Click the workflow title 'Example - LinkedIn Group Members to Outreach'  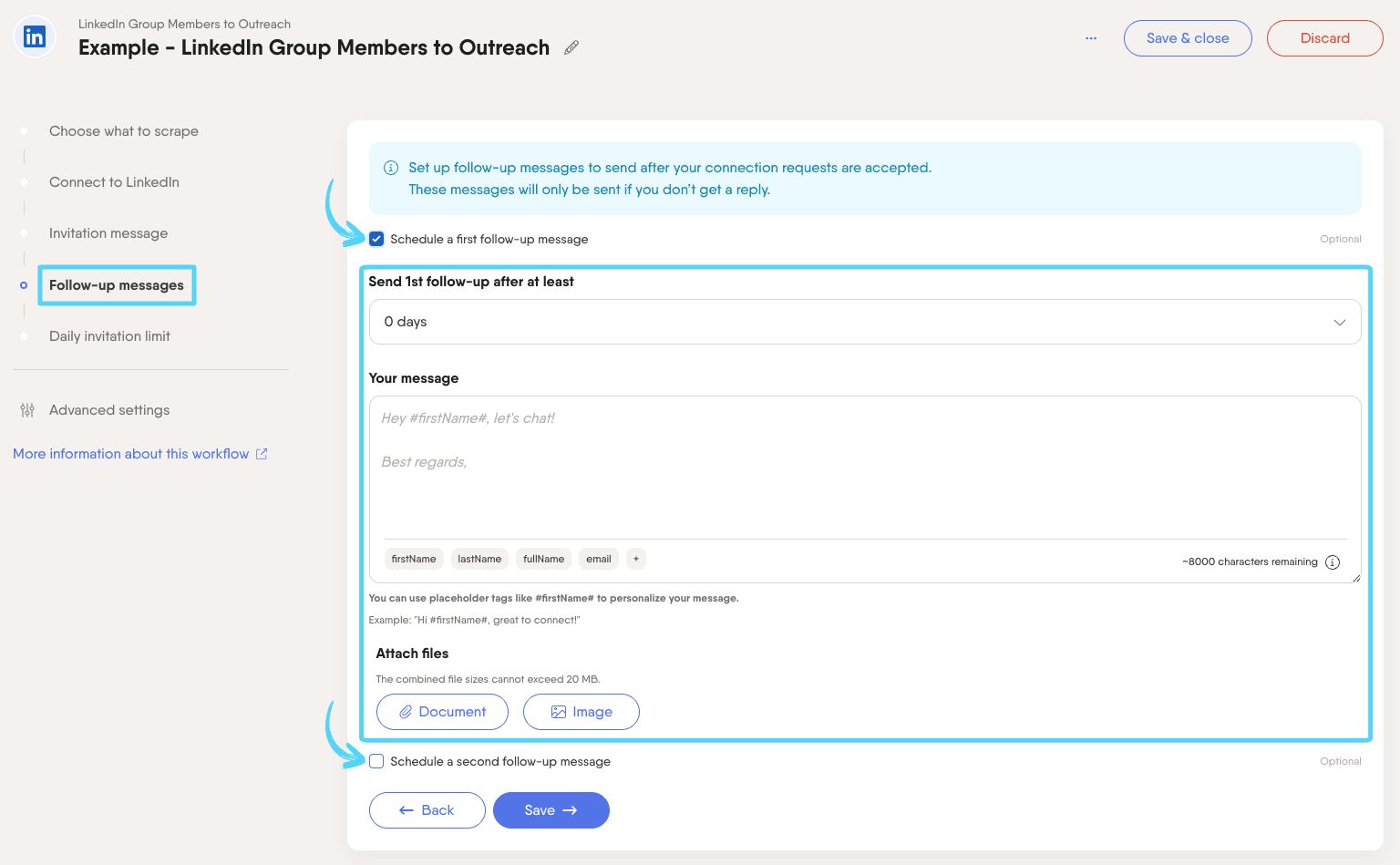(314, 47)
